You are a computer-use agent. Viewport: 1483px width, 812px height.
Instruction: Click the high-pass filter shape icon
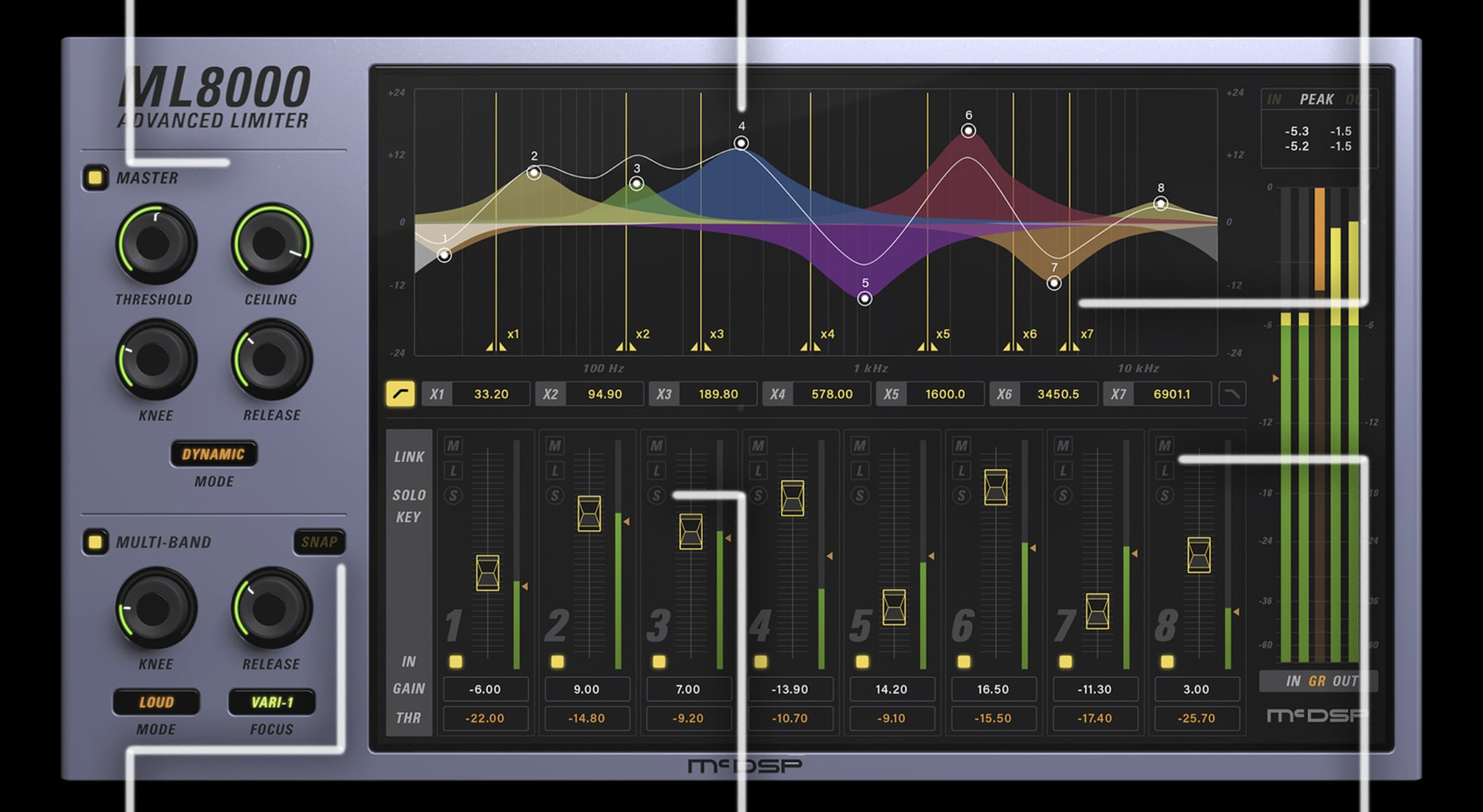point(400,394)
